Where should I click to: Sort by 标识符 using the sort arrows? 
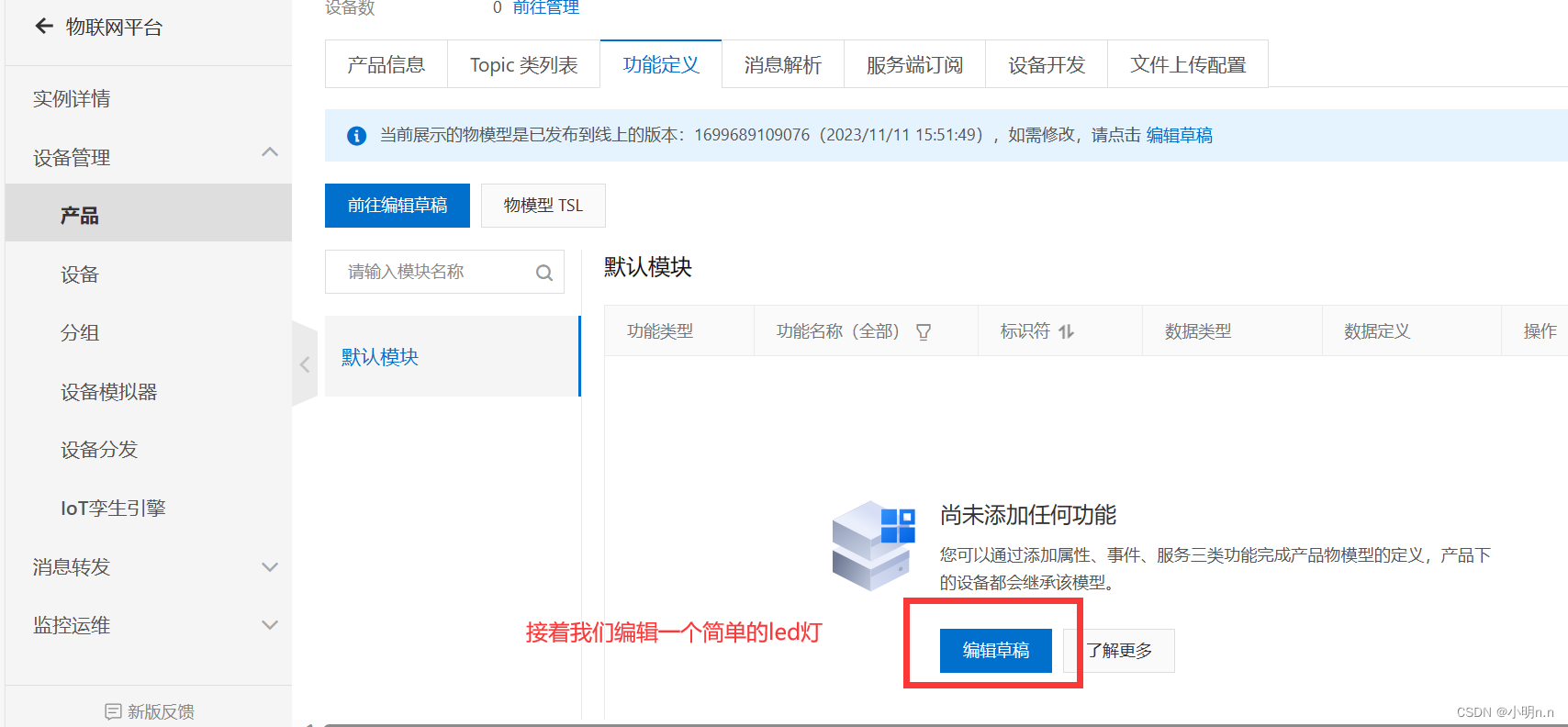(1066, 332)
